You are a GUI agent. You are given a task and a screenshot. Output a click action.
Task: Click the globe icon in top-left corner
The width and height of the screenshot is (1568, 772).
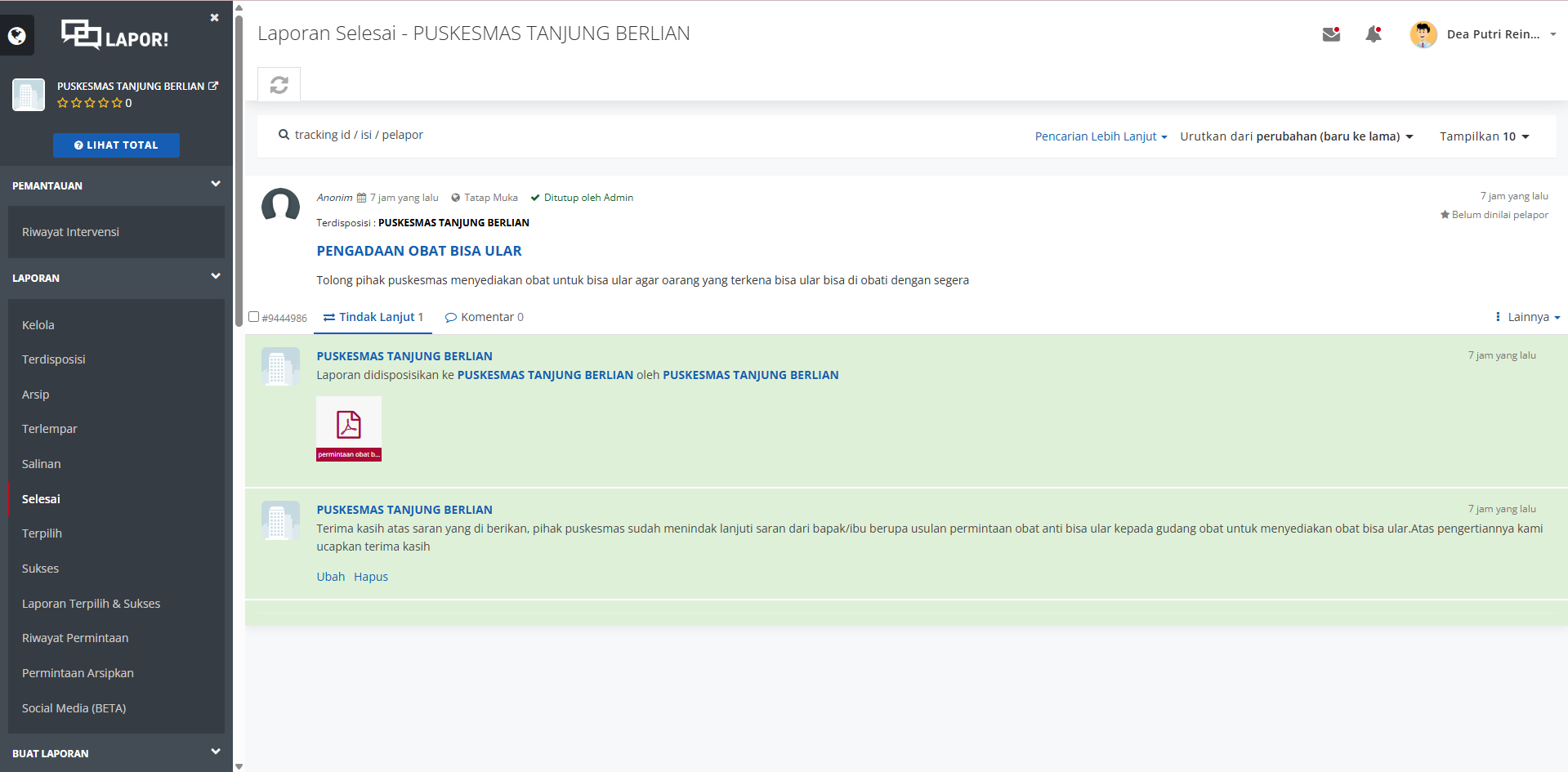(17, 36)
